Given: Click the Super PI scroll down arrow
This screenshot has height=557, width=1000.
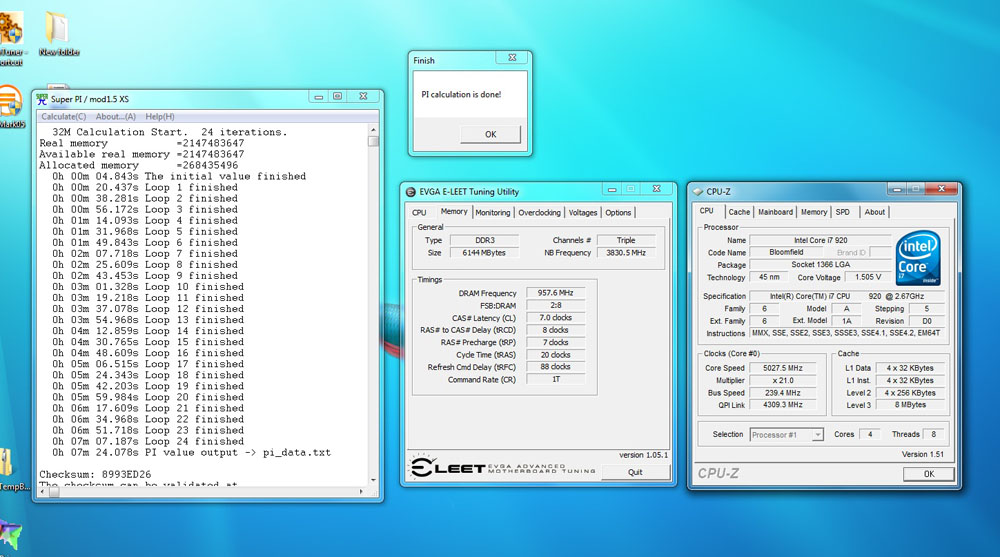Looking at the screenshot, I should click(373, 479).
